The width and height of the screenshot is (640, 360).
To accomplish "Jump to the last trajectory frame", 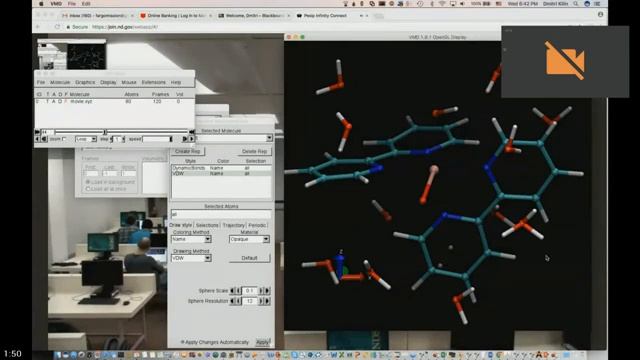I will [192, 132].
